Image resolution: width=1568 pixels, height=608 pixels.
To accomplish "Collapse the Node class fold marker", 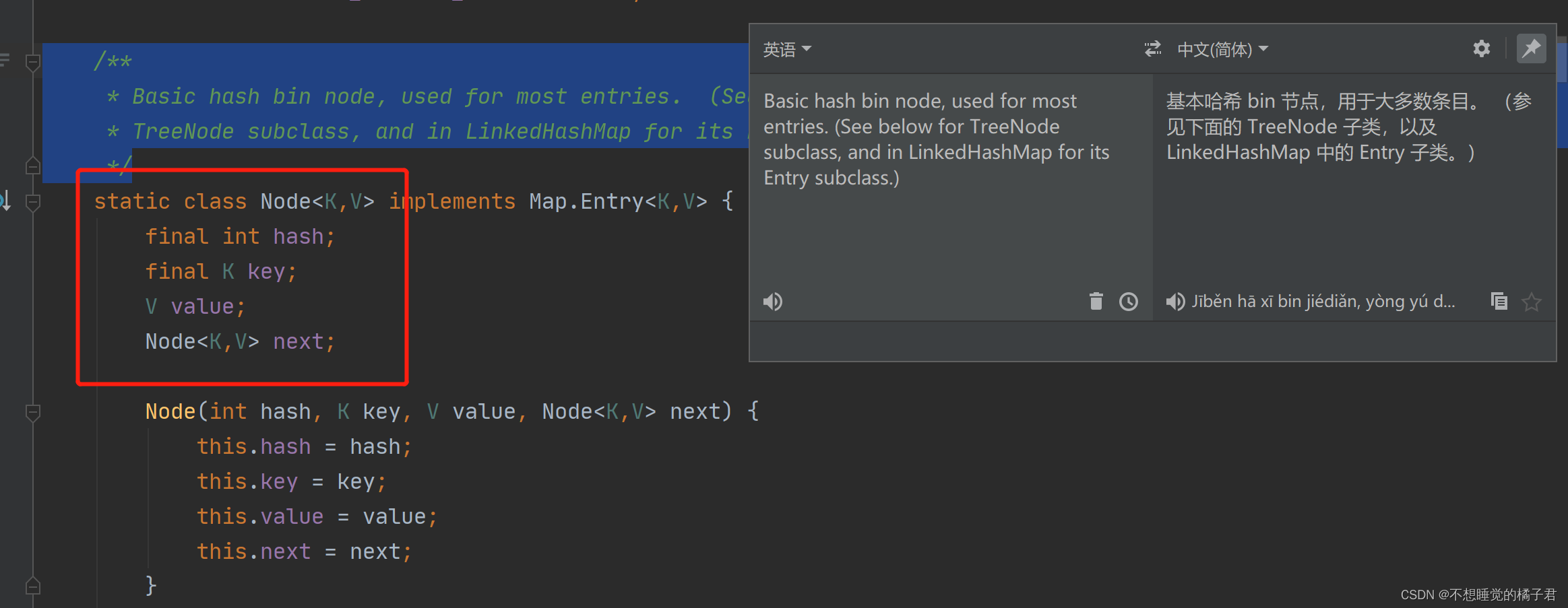I will 32,202.
